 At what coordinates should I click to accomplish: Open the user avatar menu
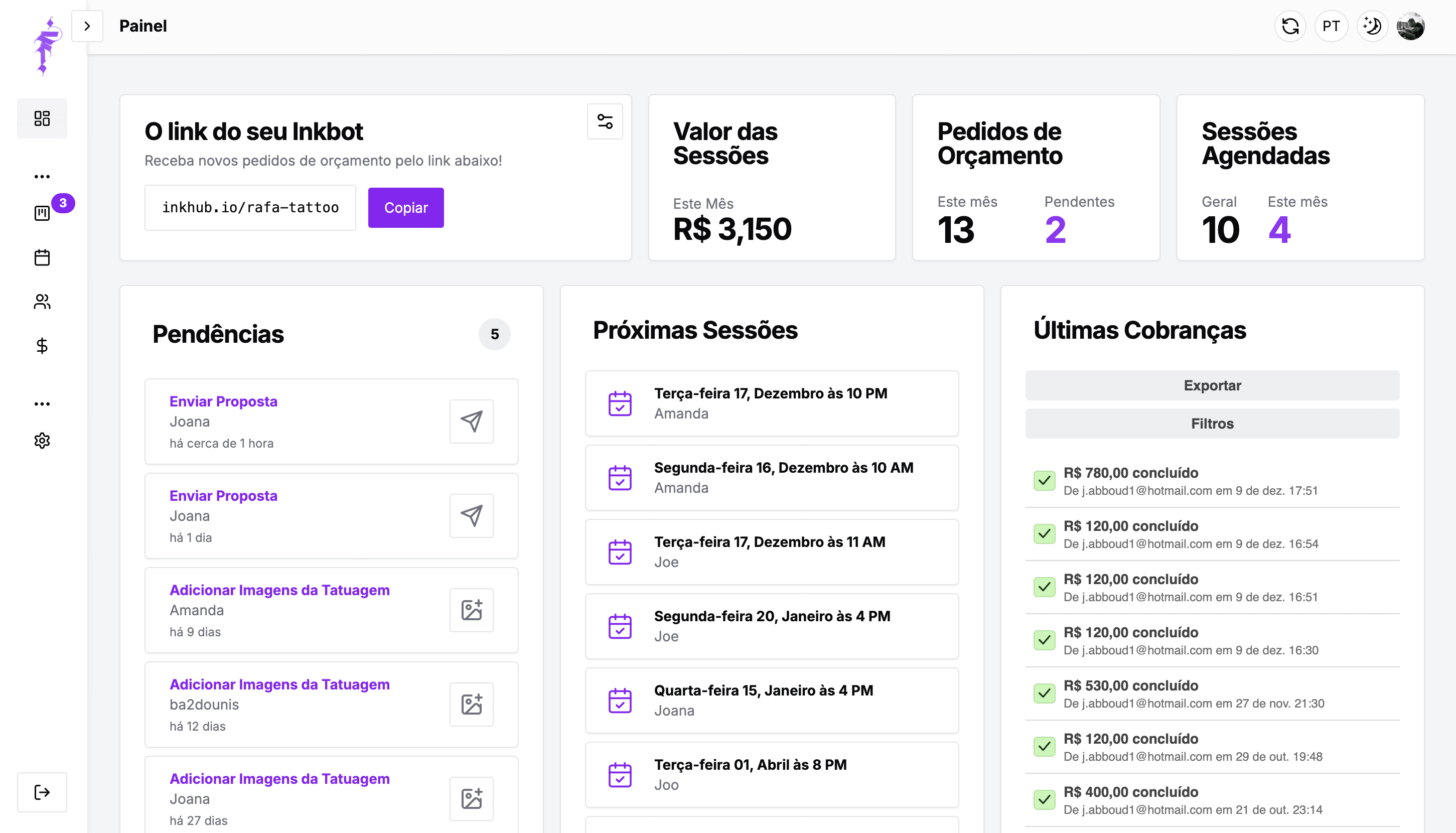tap(1410, 26)
